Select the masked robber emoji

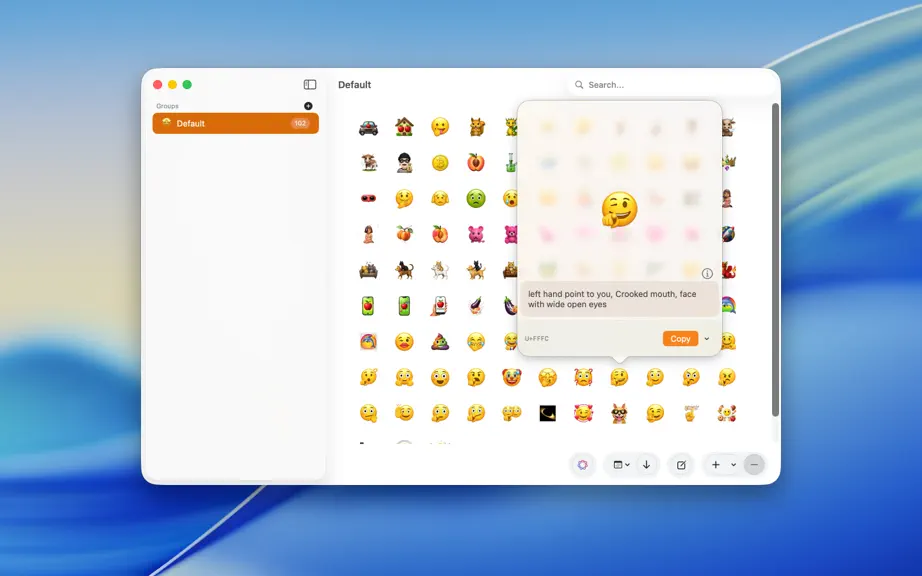tap(404, 163)
